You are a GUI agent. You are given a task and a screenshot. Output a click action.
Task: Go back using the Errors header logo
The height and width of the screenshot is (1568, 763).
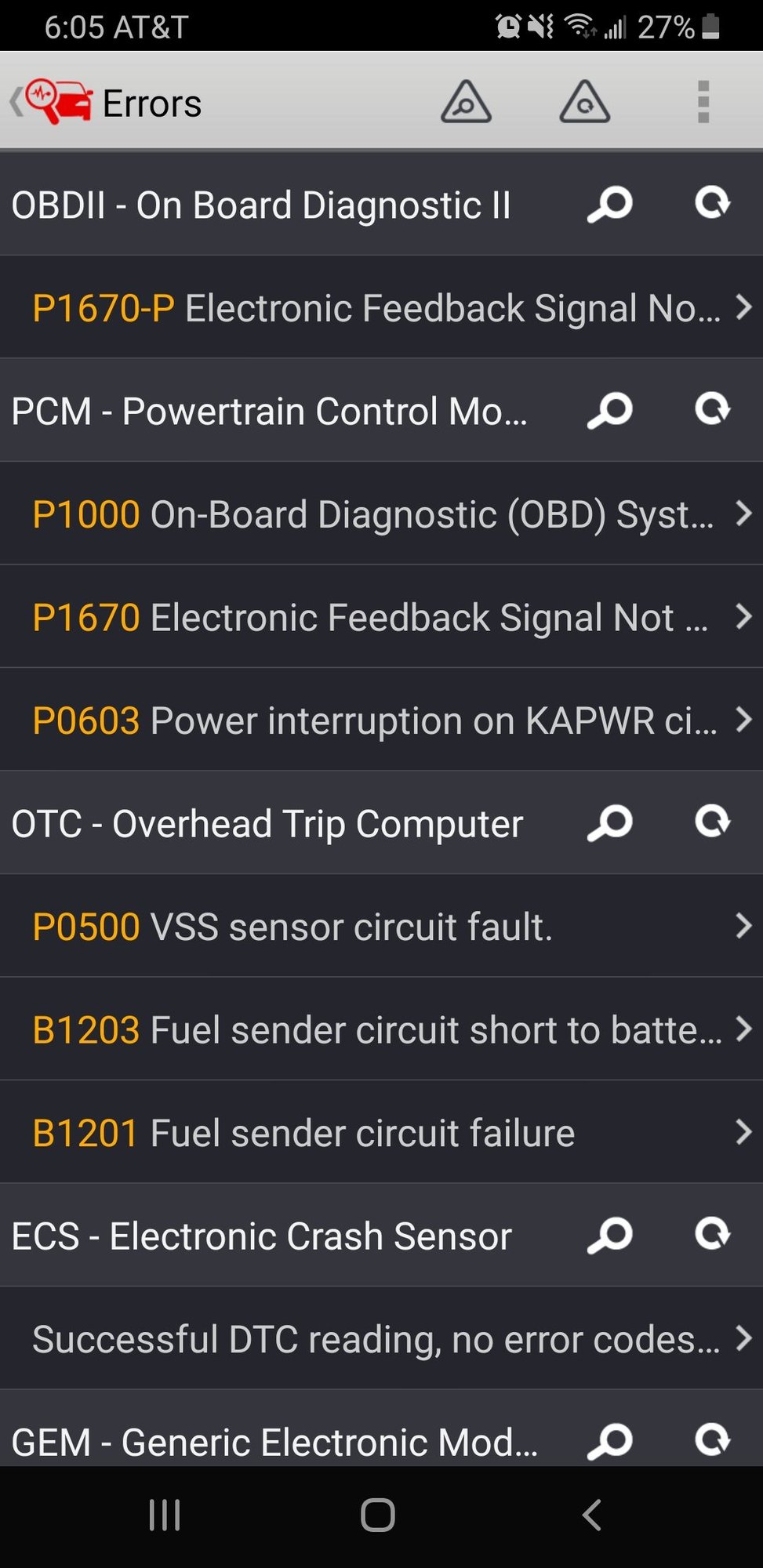[x=55, y=103]
